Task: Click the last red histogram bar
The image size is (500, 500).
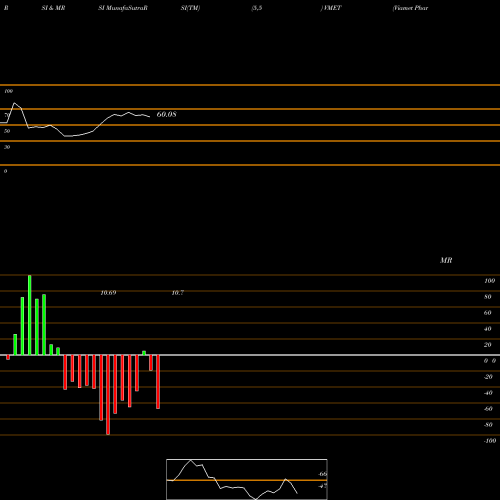Action: click(158, 382)
